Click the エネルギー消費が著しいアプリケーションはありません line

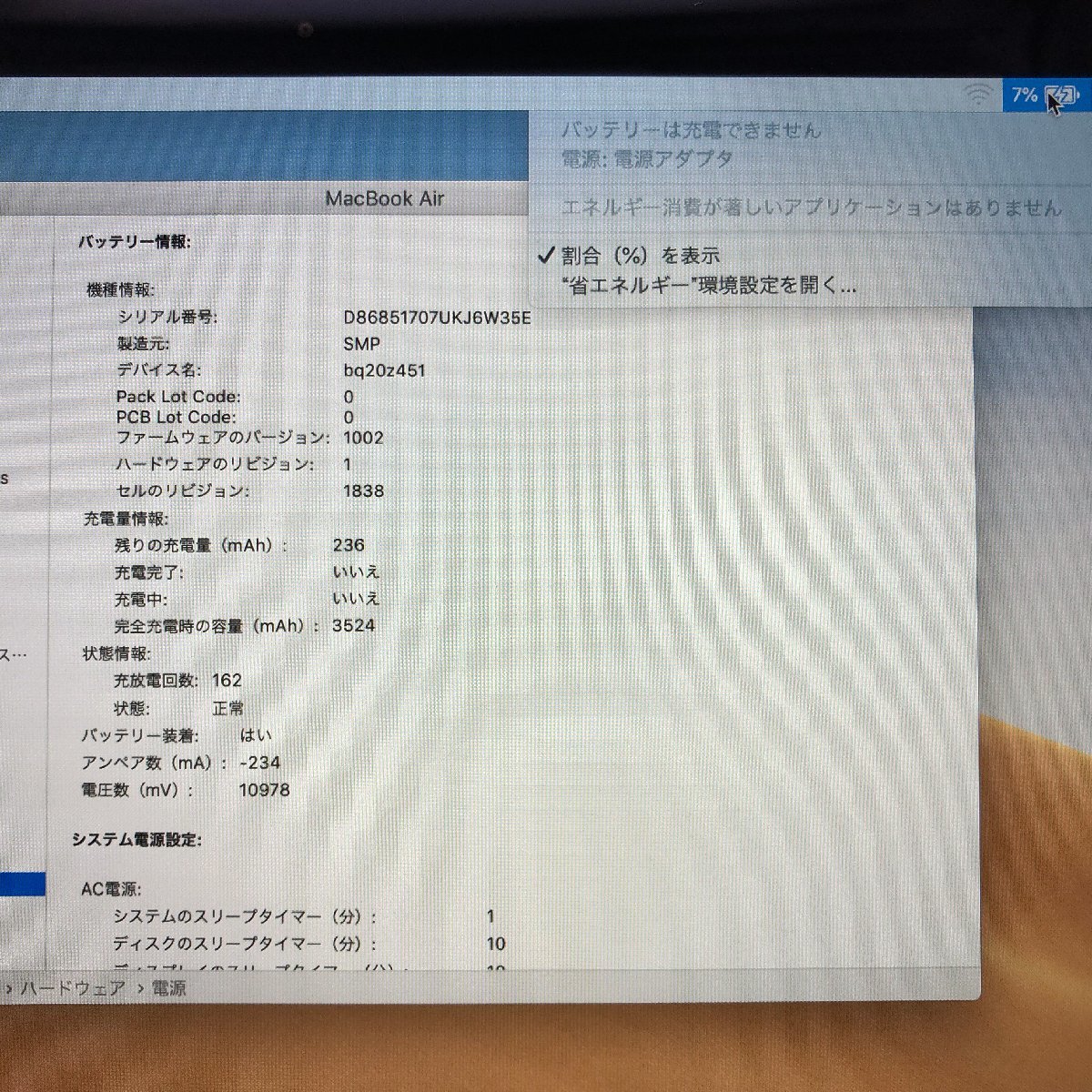[812, 208]
